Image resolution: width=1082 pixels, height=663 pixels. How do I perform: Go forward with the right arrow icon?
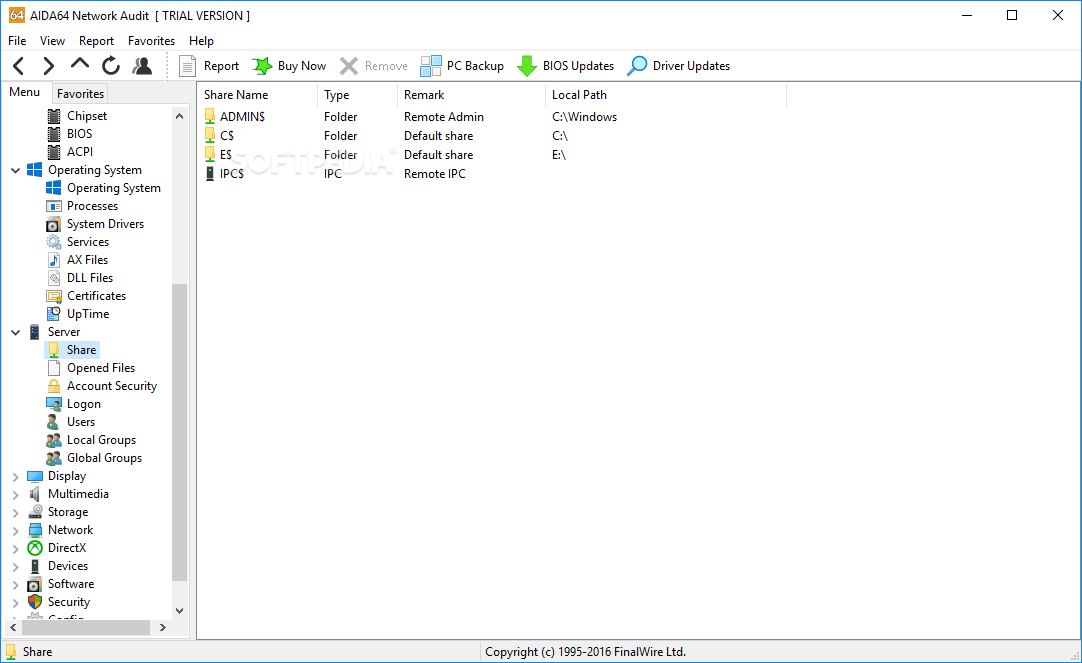tap(48, 66)
